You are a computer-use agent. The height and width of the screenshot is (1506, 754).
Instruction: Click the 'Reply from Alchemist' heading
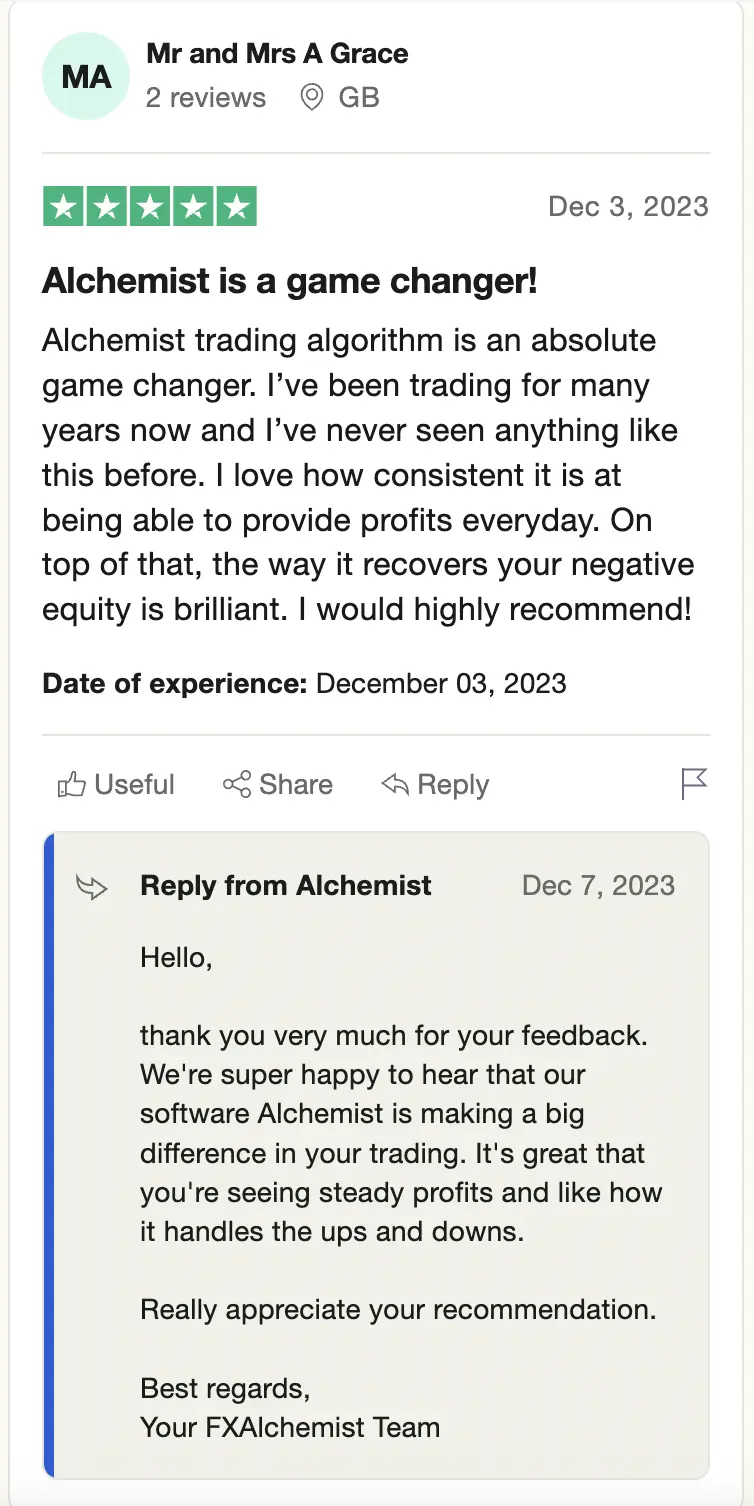[x=286, y=886]
